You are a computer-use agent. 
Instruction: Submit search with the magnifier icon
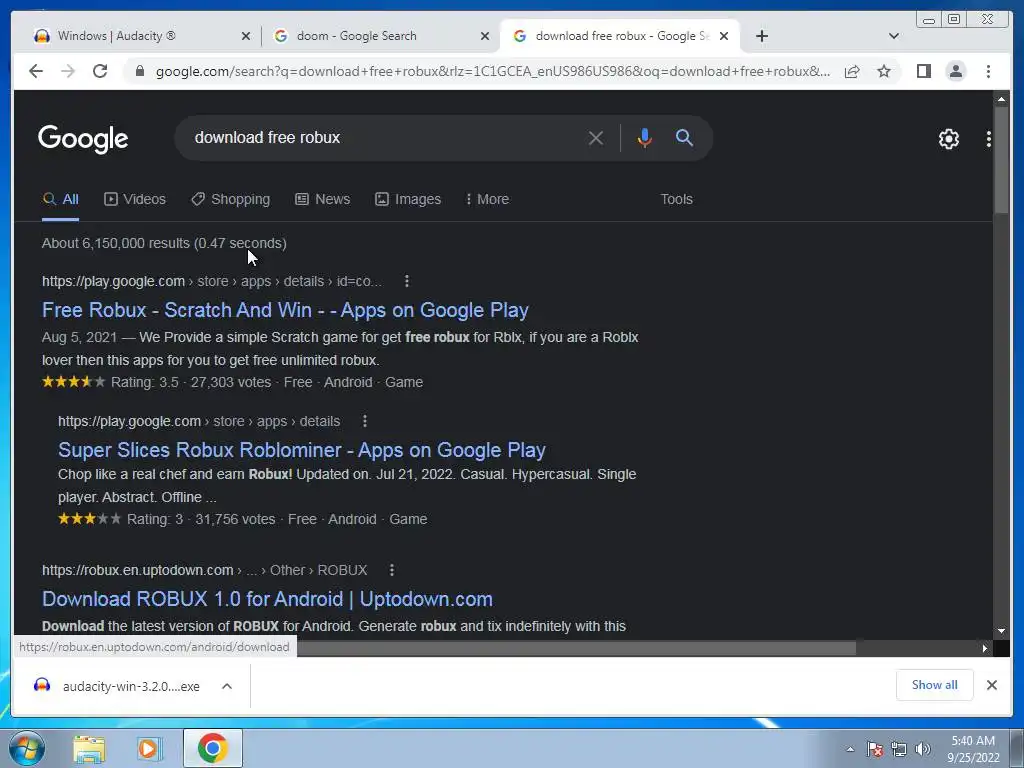pos(684,138)
